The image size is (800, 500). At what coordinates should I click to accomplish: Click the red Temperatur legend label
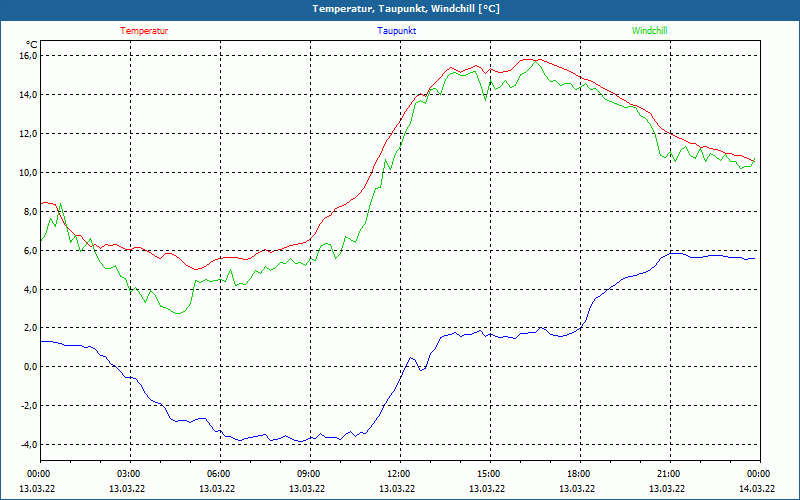click(x=144, y=31)
